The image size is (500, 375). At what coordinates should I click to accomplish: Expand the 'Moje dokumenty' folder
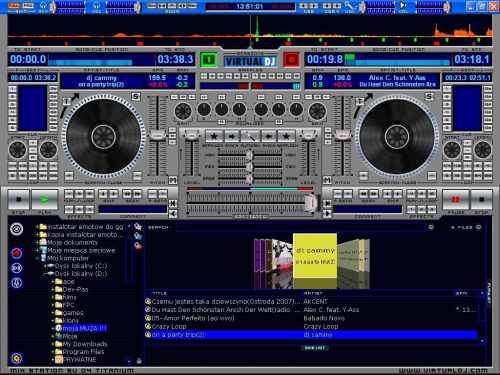pos(37,242)
